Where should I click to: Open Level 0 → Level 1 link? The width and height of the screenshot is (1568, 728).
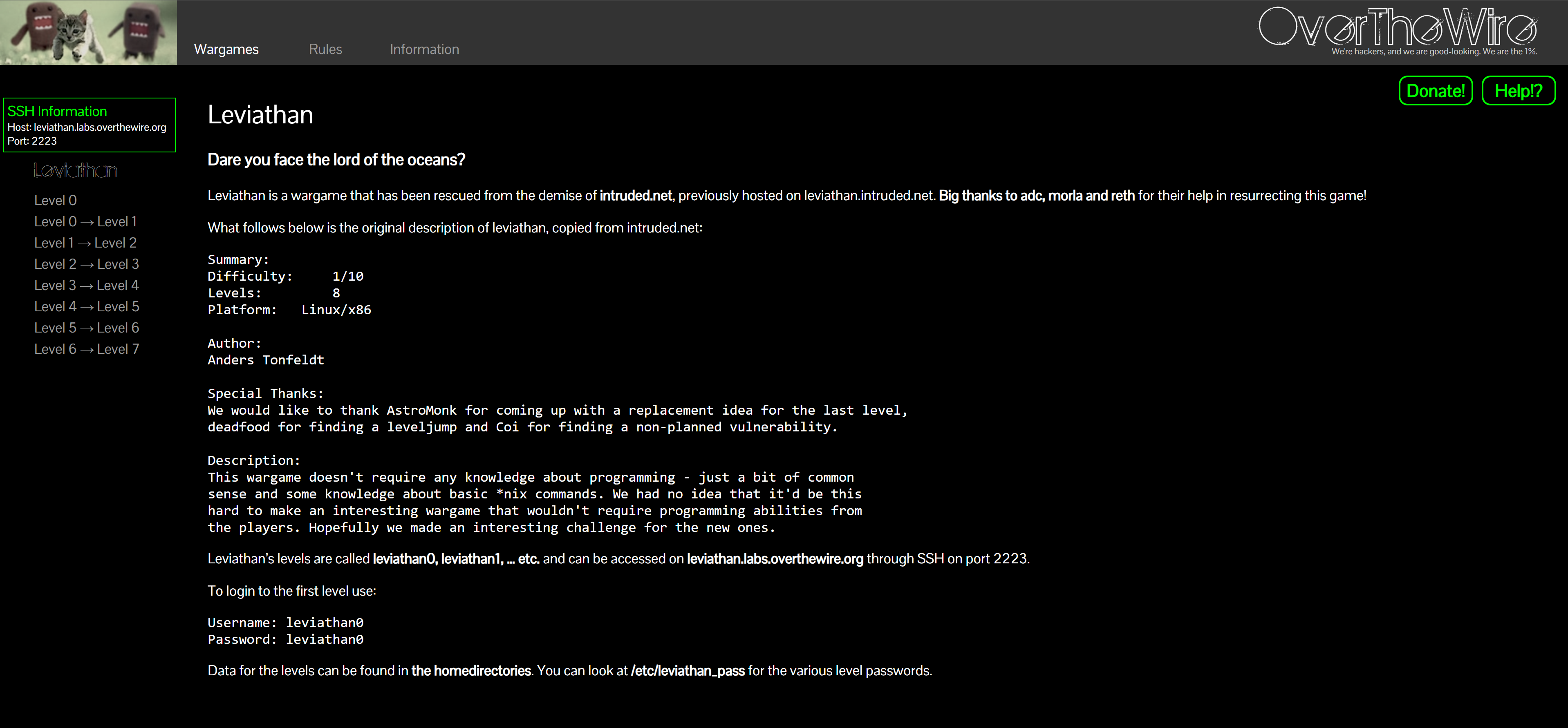click(85, 221)
